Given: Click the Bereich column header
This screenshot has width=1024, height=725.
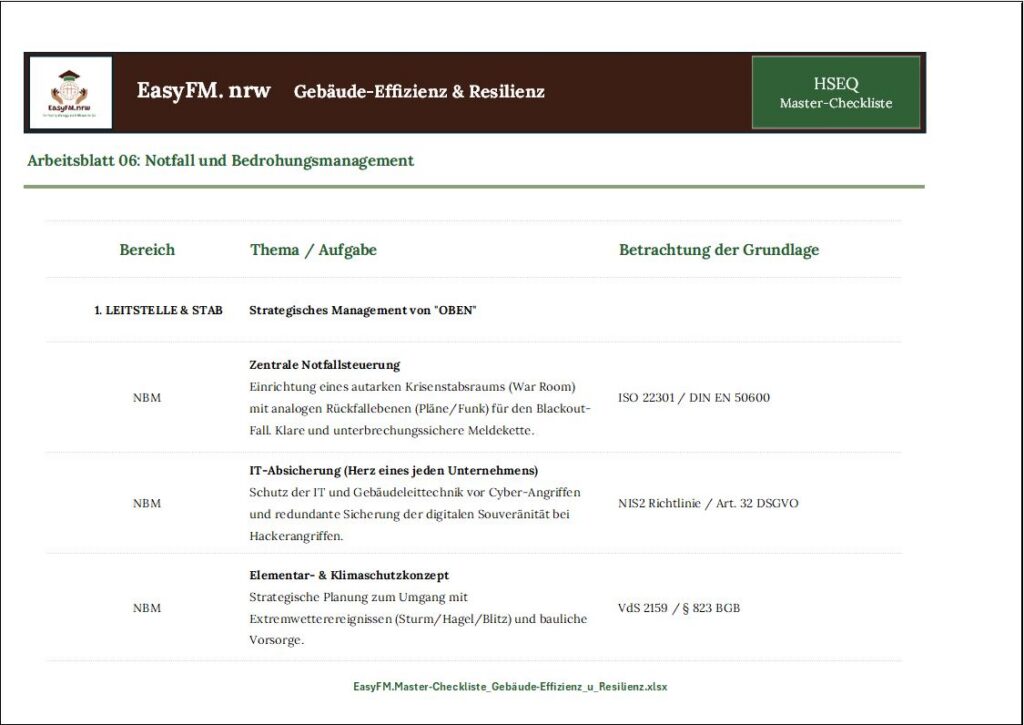Looking at the screenshot, I should (147, 250).
